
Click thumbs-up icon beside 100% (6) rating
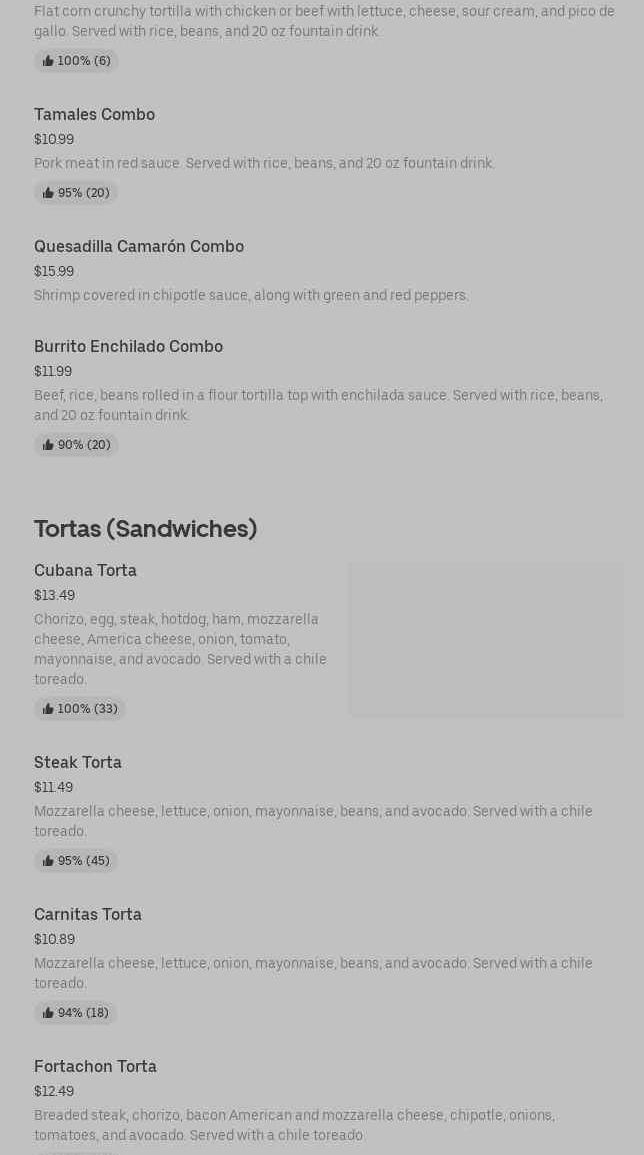(48, 61)
